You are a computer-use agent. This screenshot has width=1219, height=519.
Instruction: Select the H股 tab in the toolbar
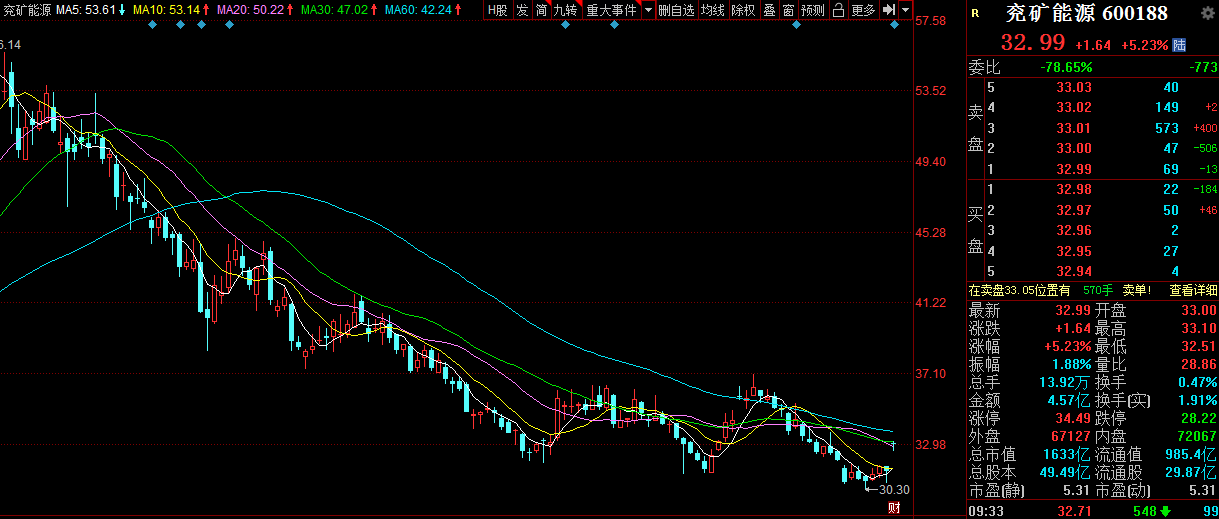(497, 10)
